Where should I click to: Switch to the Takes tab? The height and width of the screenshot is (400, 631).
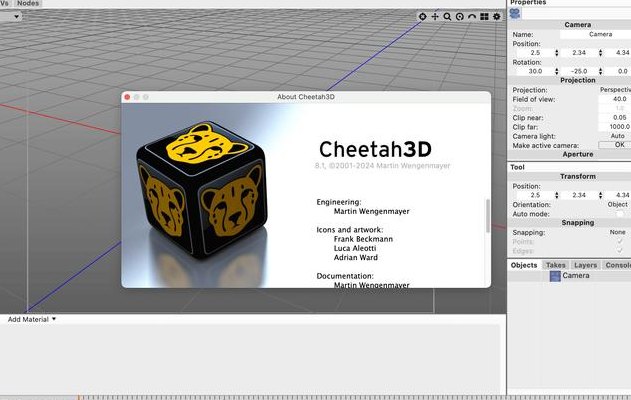[x=555, y=265]
